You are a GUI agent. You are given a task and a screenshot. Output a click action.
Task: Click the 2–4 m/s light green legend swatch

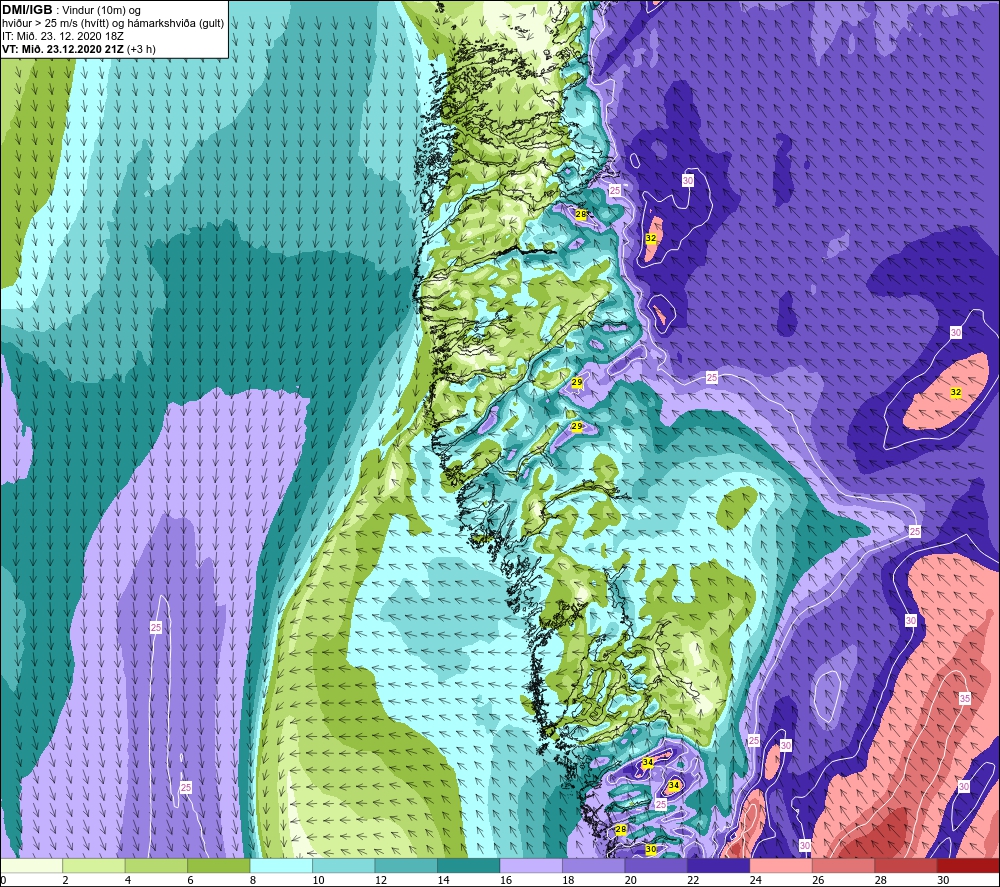click(x=94, y=865)
